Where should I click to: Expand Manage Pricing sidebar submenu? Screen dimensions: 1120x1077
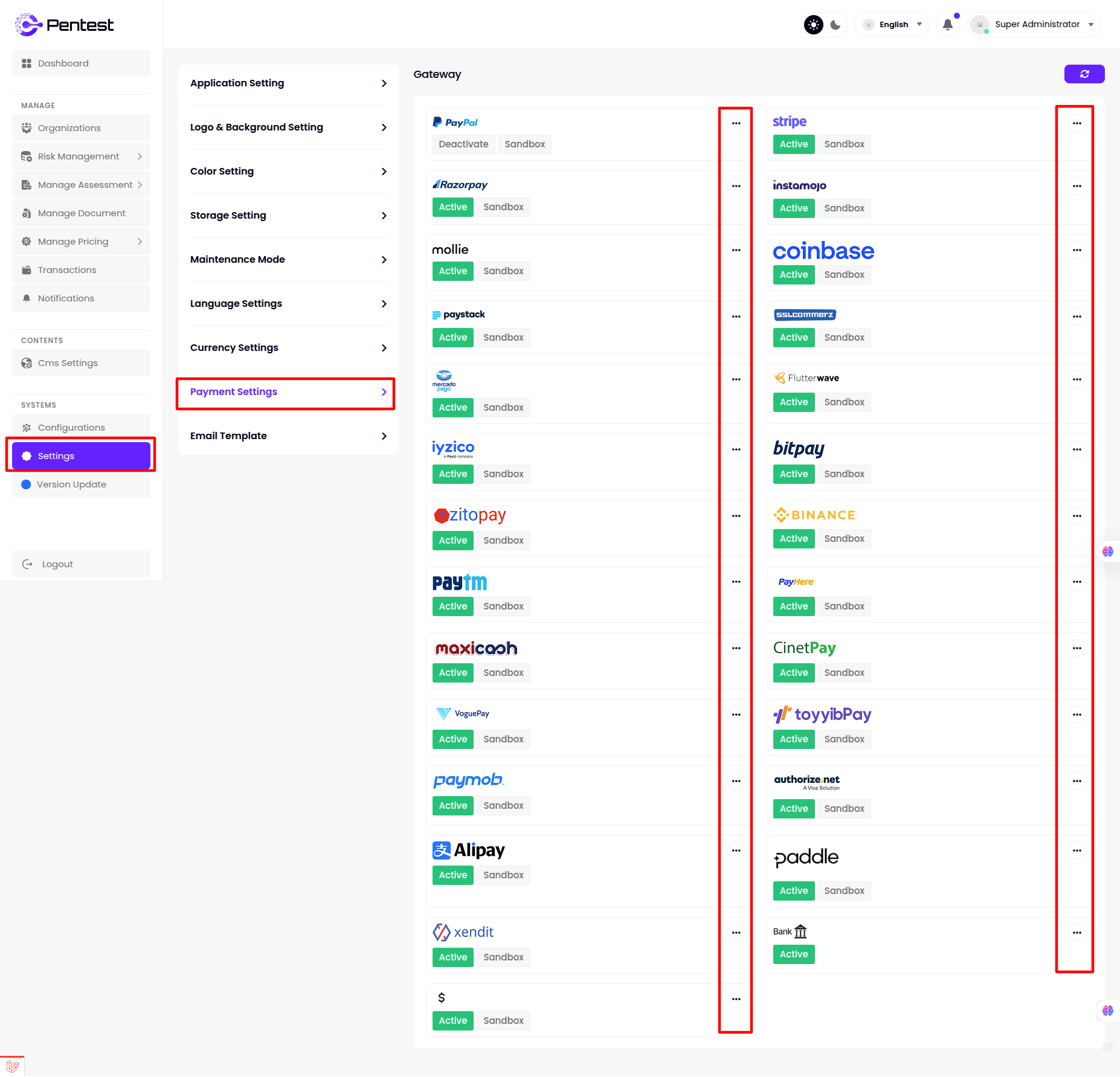81,242
